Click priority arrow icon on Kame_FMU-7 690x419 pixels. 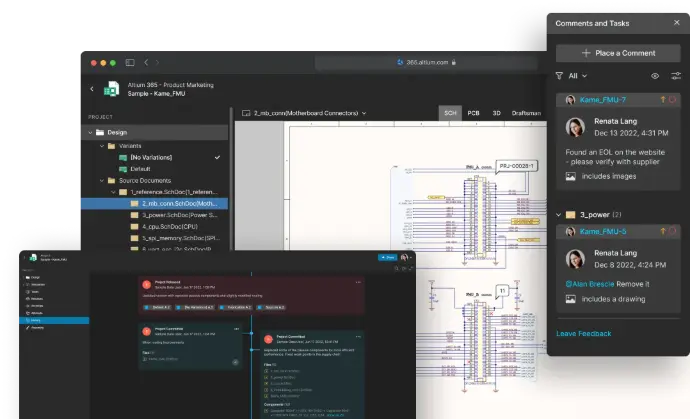pyautogui.click(x=663, y=100)
